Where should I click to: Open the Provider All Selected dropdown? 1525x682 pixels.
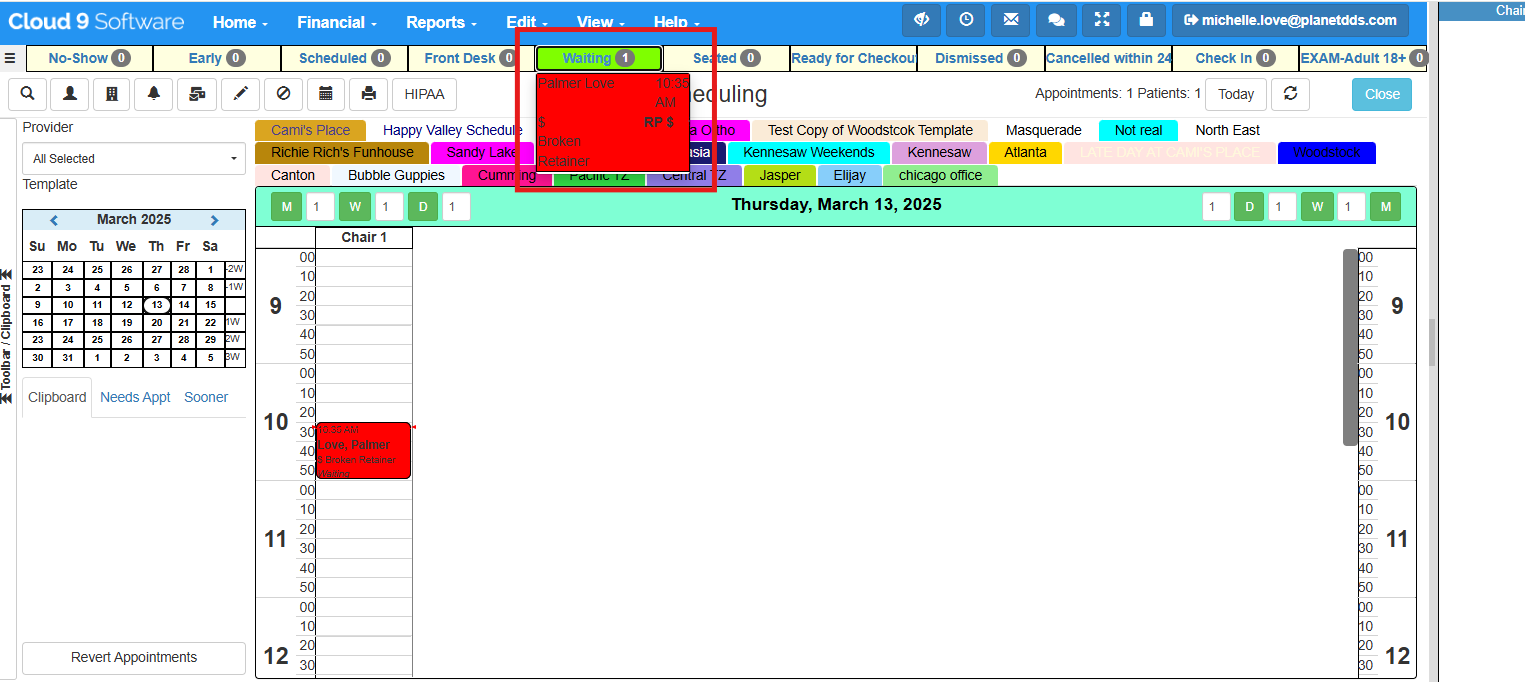pos(133,158)
